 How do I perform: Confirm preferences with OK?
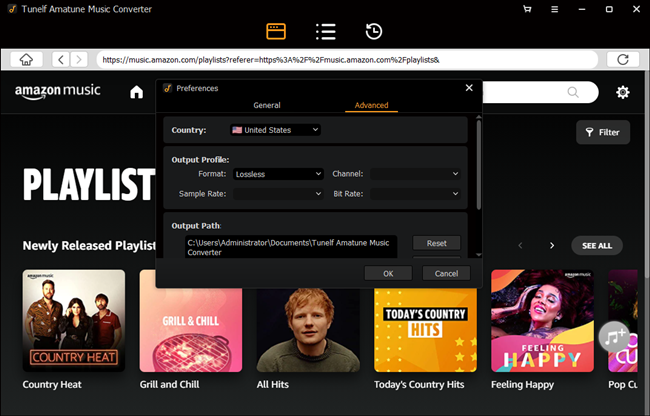point(388,273)
